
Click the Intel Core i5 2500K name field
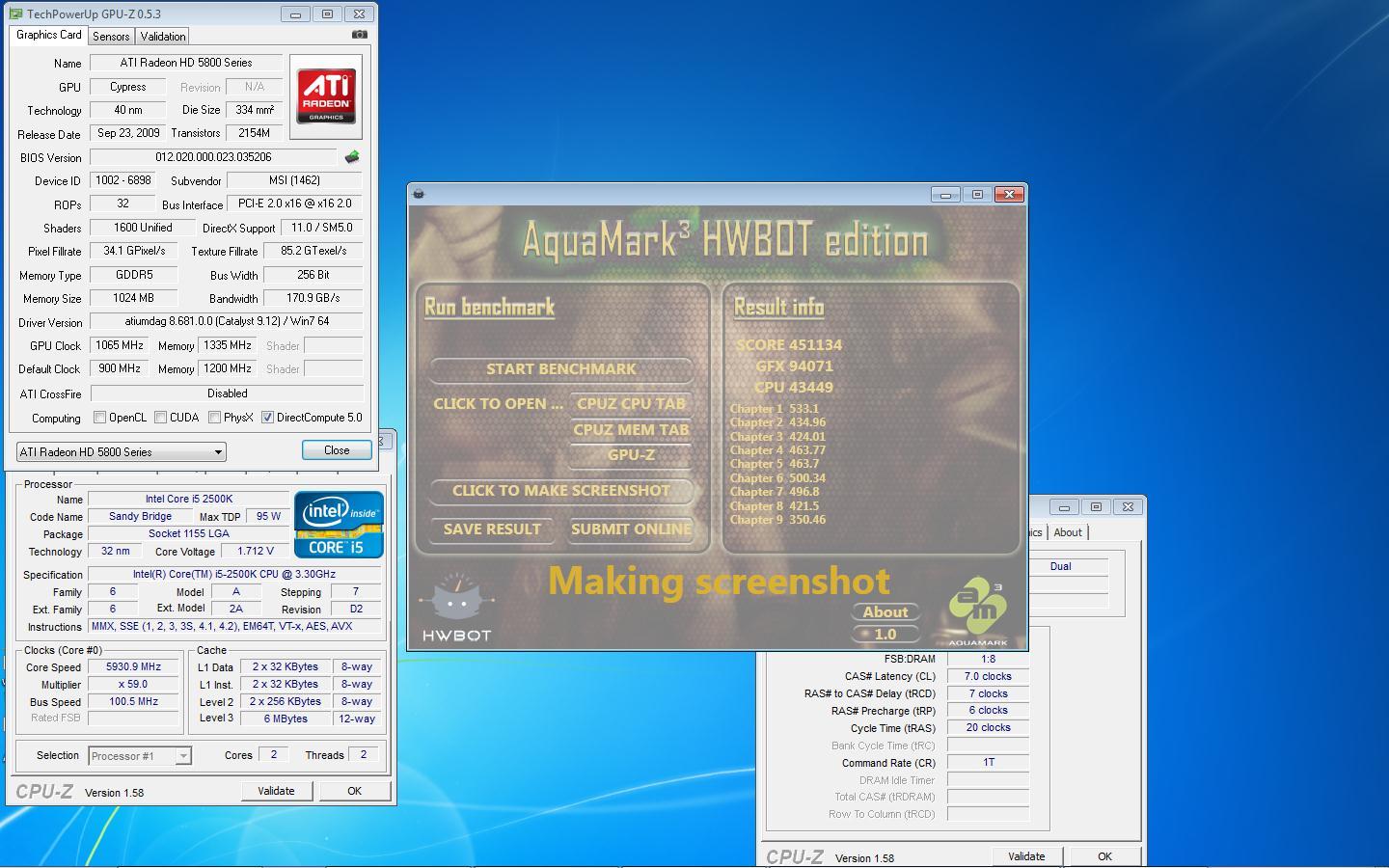[x=188, y=500]
